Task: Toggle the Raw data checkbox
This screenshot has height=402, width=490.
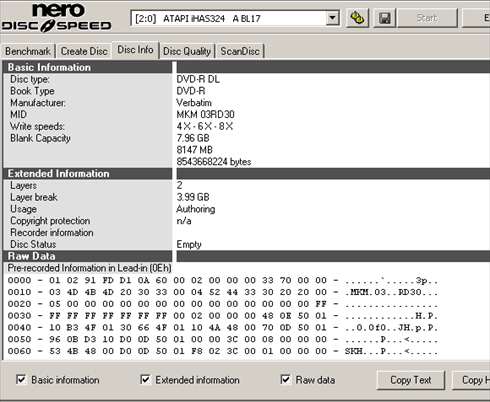Action: tap(286, 379)
